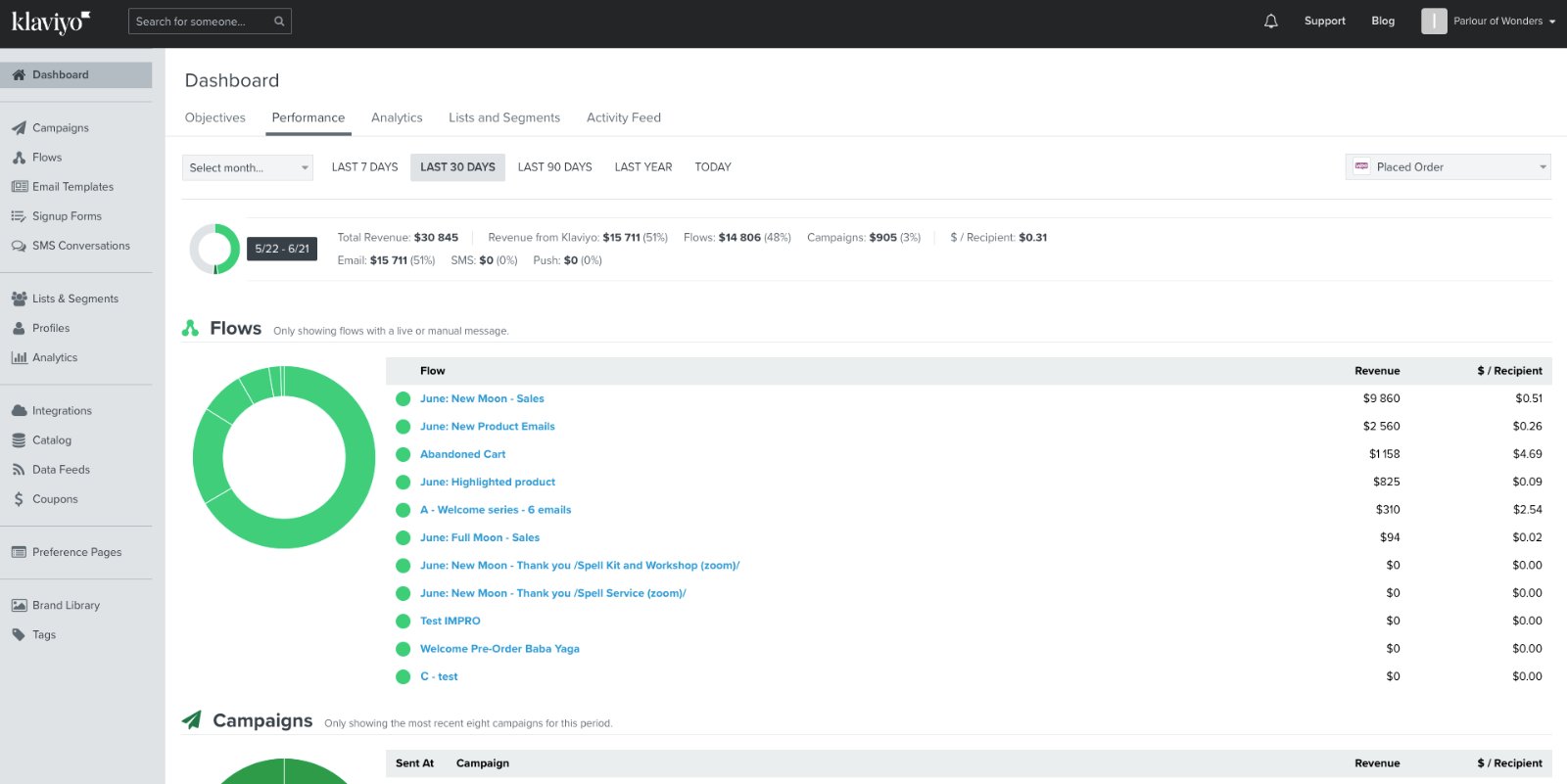
Task: Switch to the Lists and Segments tab
Action: click(504, 117)
